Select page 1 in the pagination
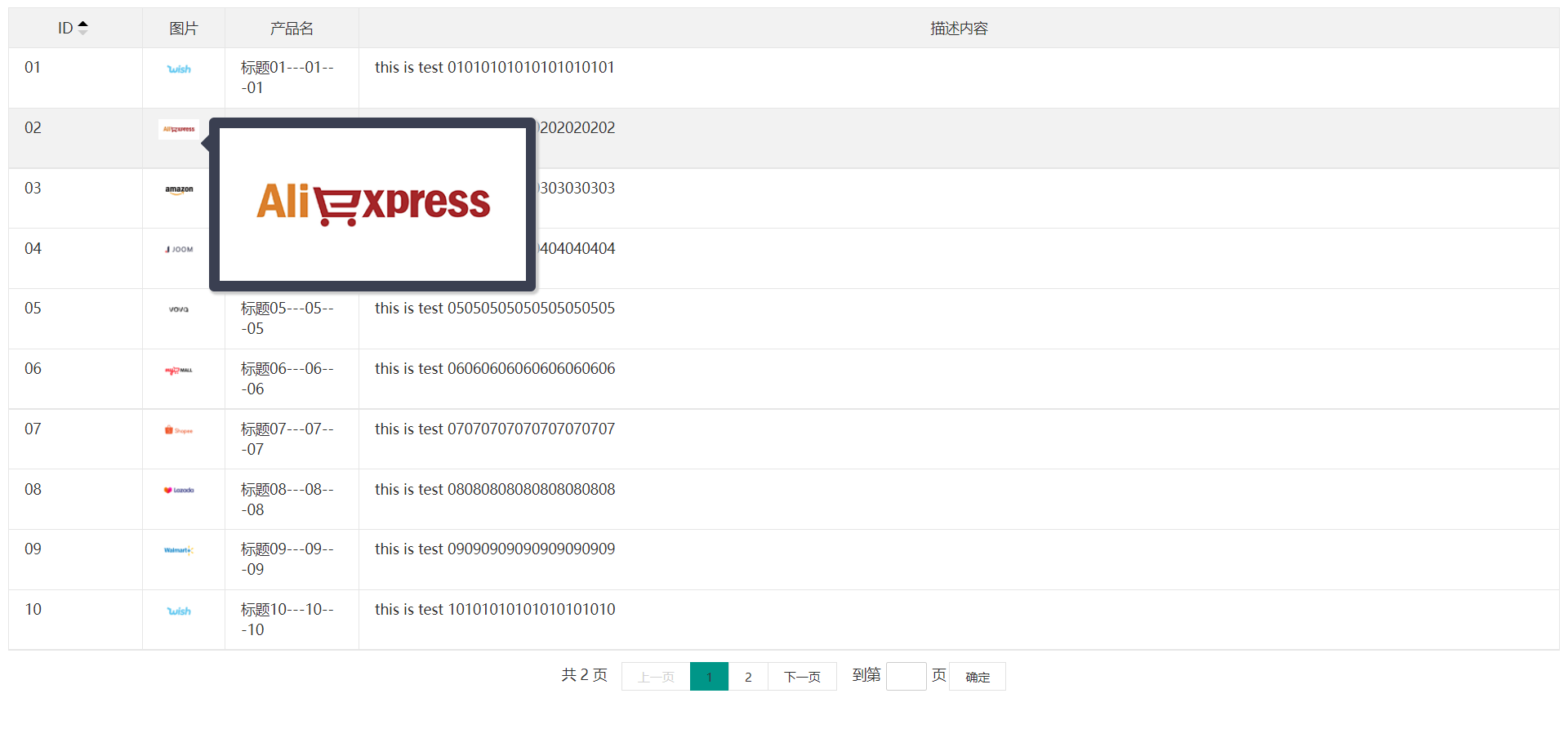Screen dimensions: 1568x729 [x=709, y=677]
